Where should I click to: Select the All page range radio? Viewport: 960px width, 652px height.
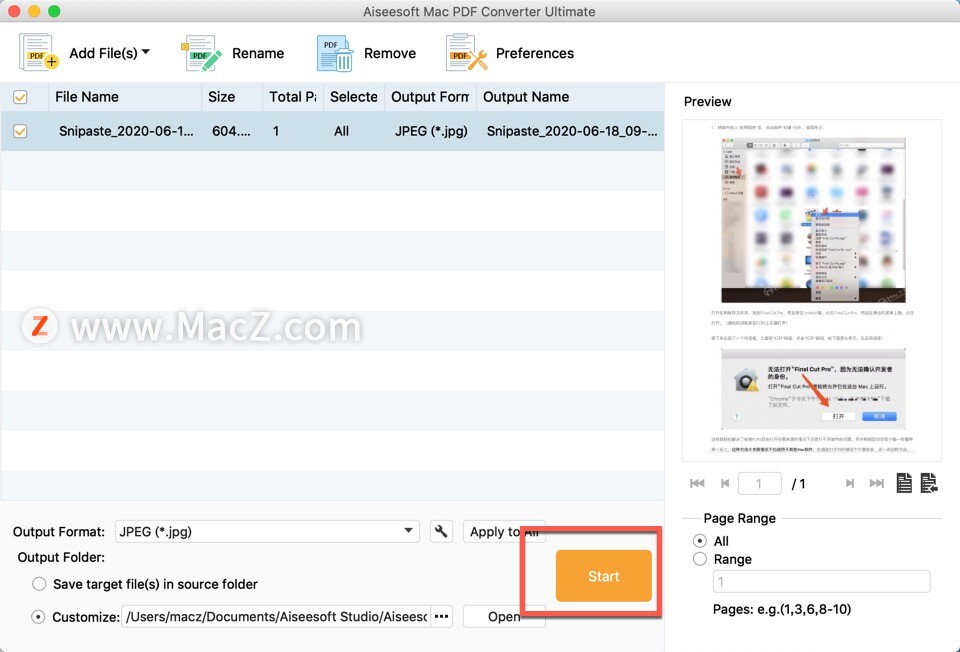pos(700,541)
